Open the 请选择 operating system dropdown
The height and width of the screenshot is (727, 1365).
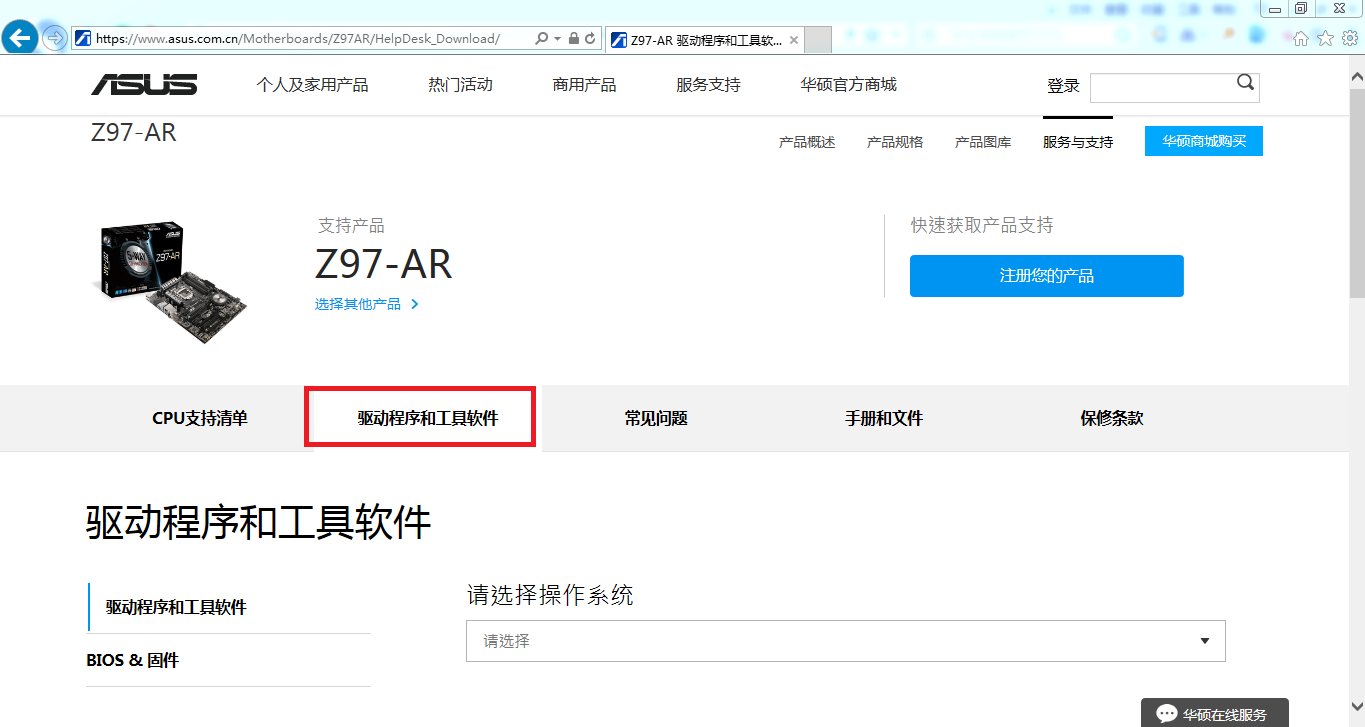tap(845, 641)
